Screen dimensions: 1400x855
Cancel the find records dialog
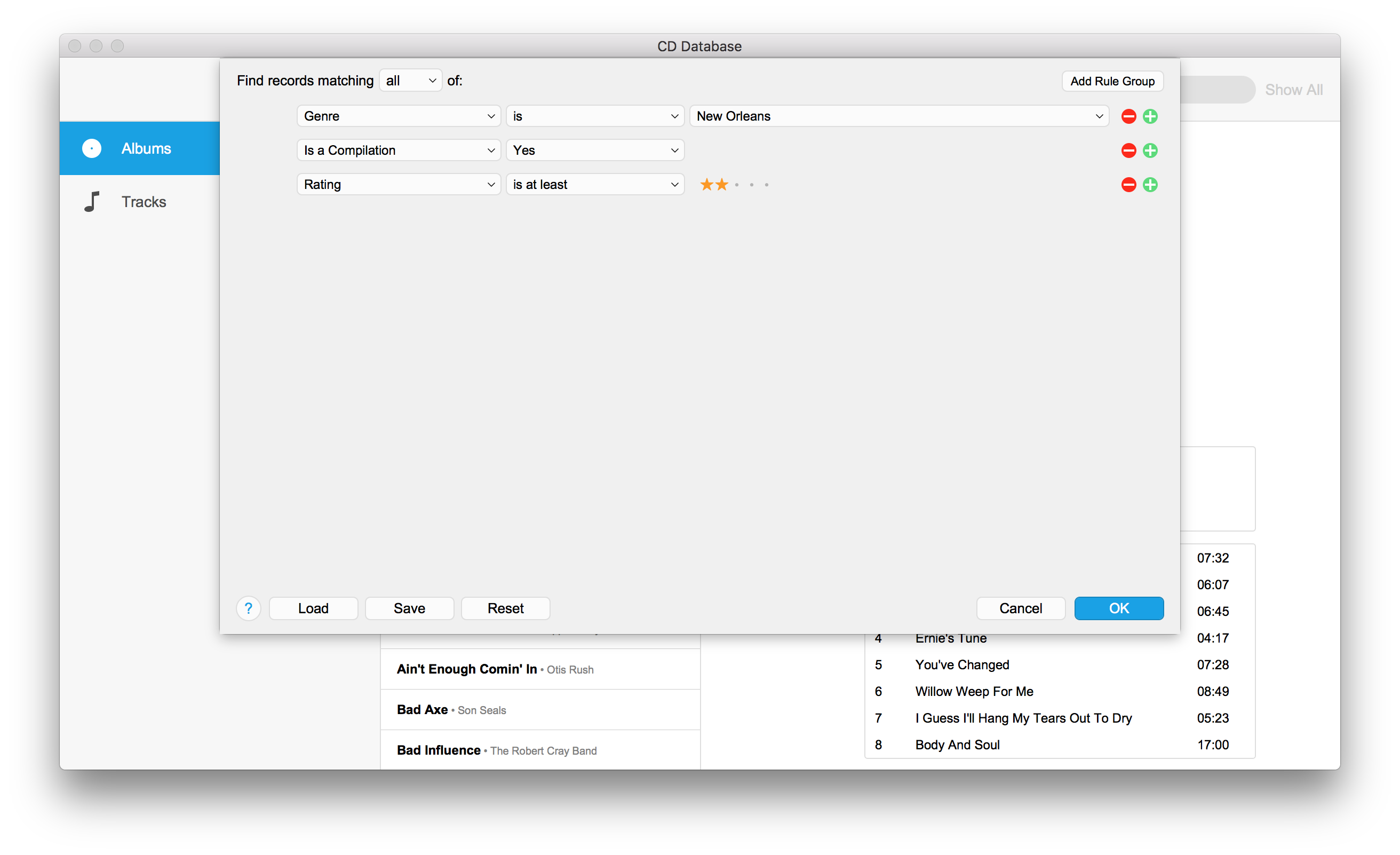click(1021, 608)
